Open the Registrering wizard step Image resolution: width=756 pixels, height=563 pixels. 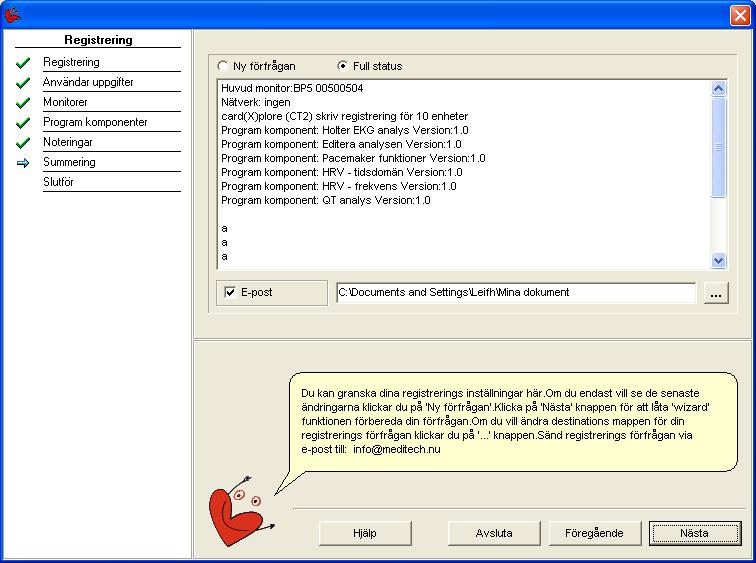[x=71, y=62]
